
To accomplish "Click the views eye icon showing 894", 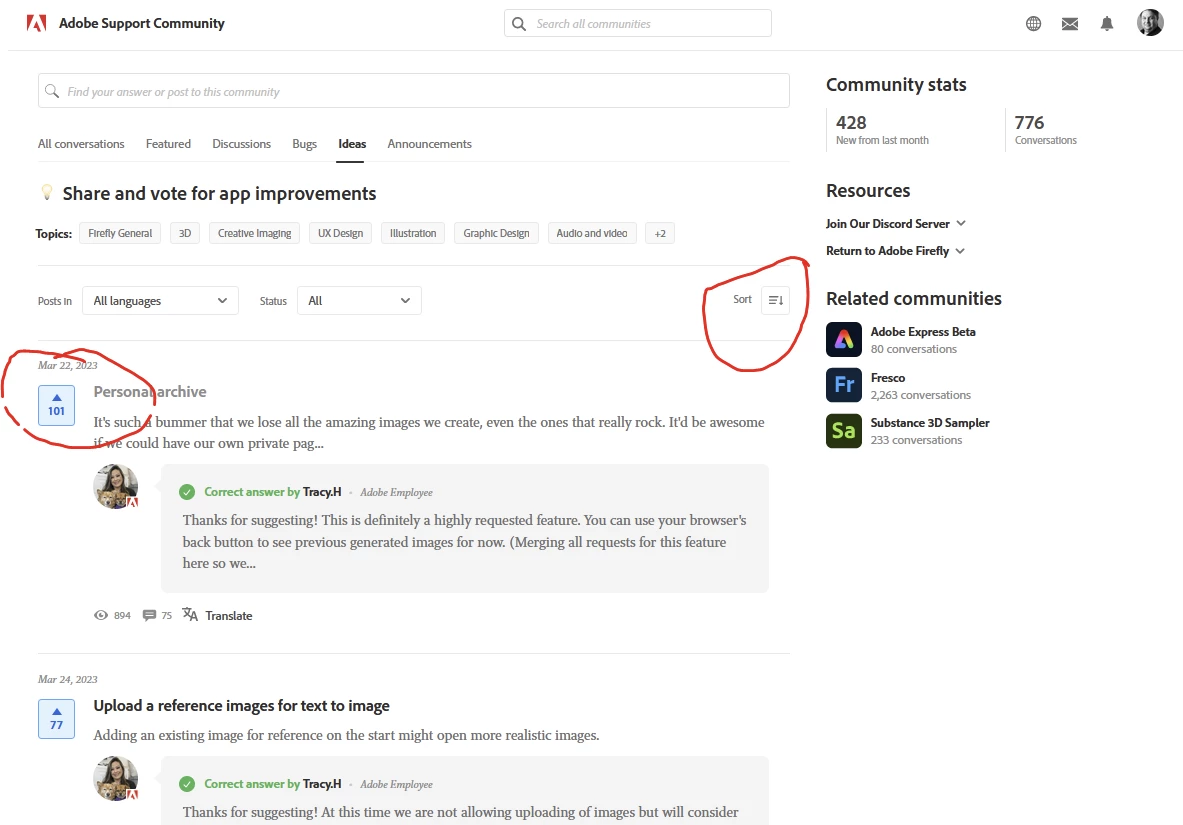I will click(100, 615).
